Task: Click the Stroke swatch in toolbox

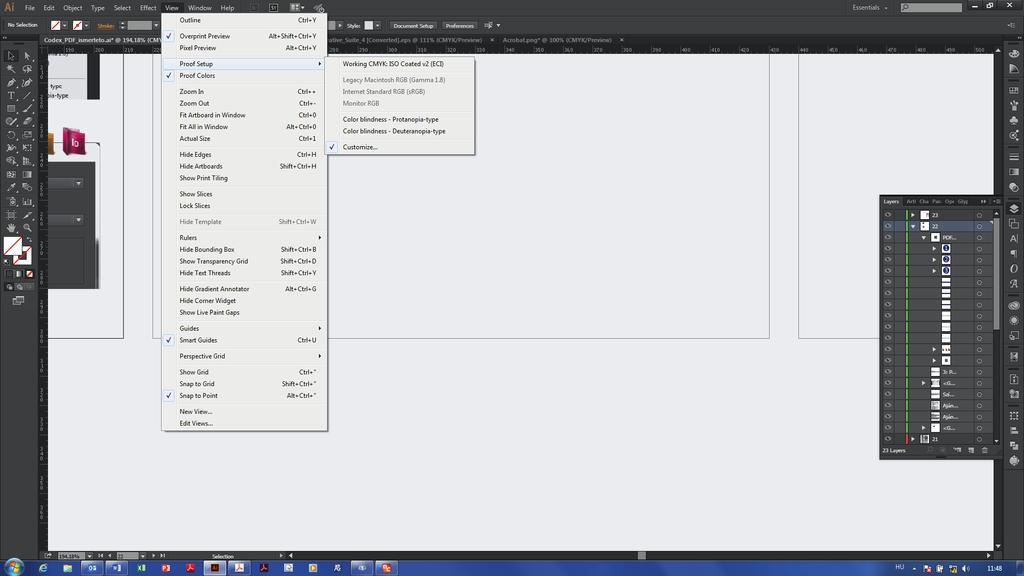Action: [x=25, y=257]
